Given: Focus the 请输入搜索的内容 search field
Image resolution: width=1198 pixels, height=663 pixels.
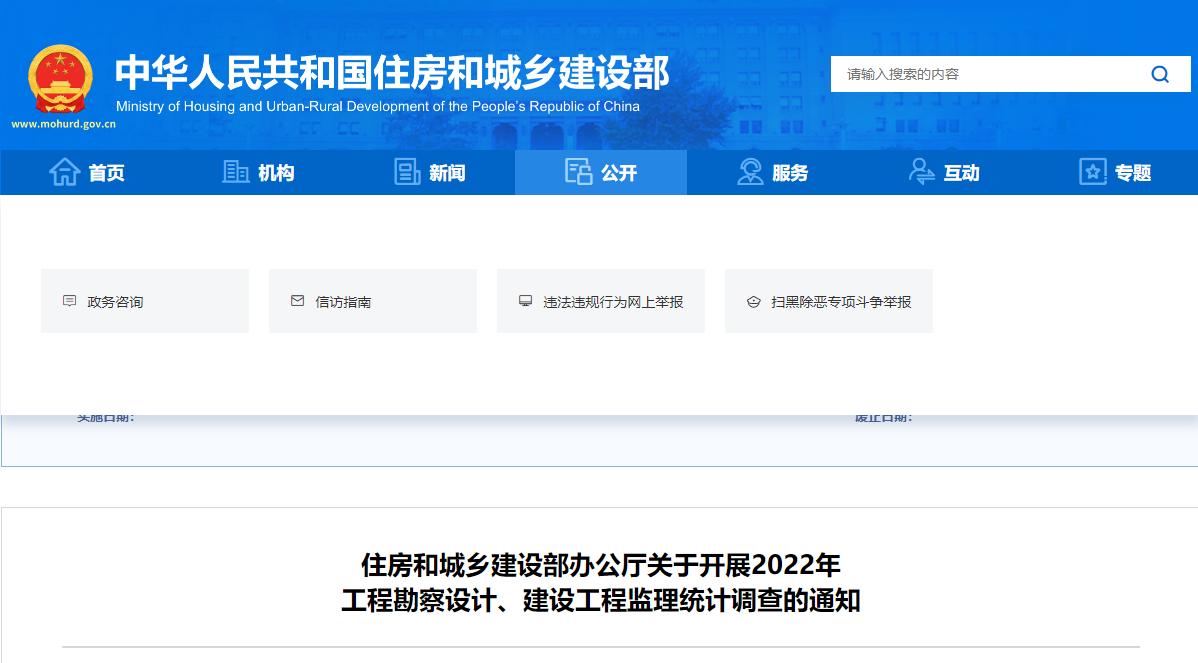Looking at the screenshot, I should pyautogui.click(x=990, y=74).
